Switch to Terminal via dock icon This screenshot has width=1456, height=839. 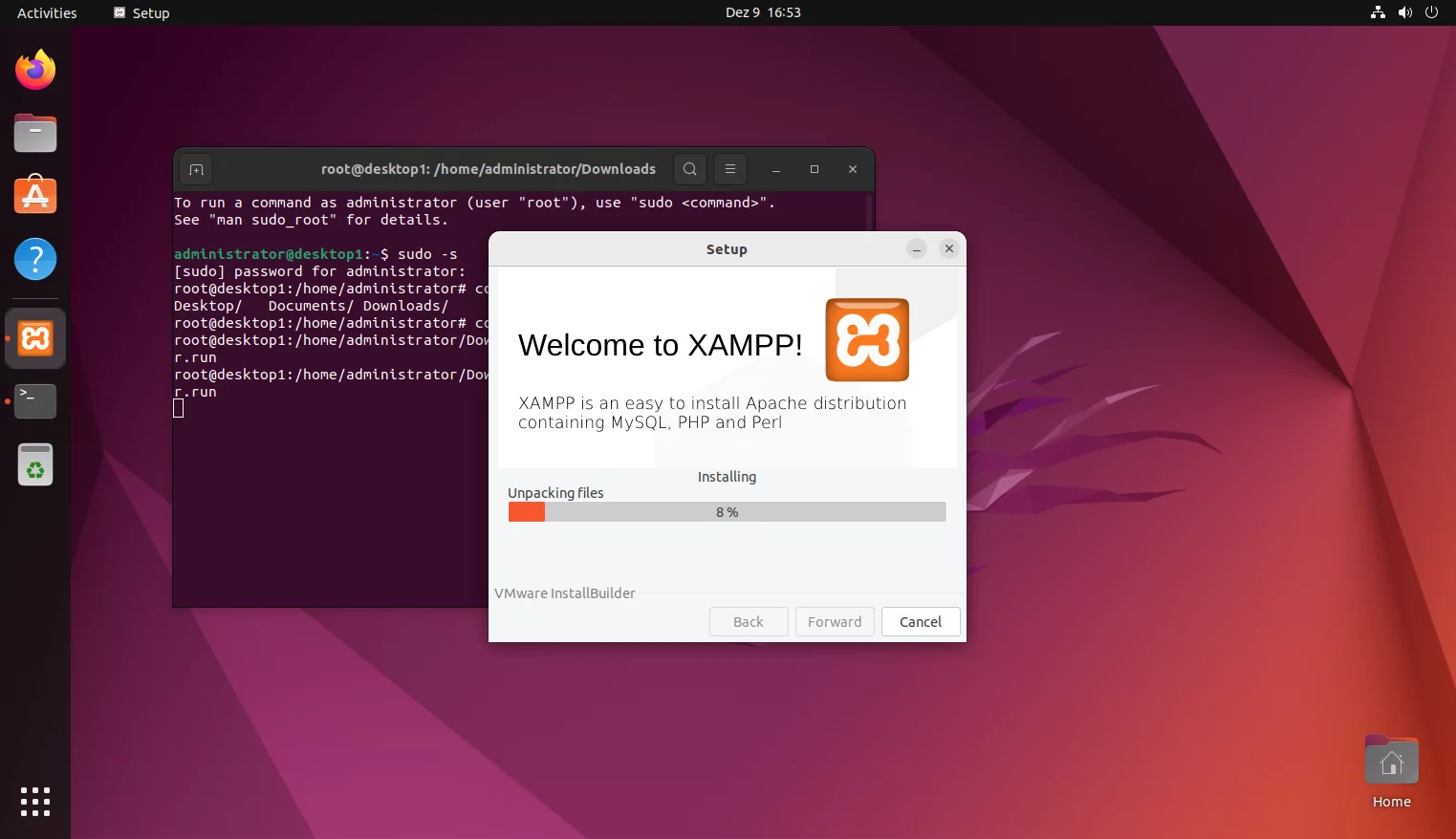pos(35,401)
